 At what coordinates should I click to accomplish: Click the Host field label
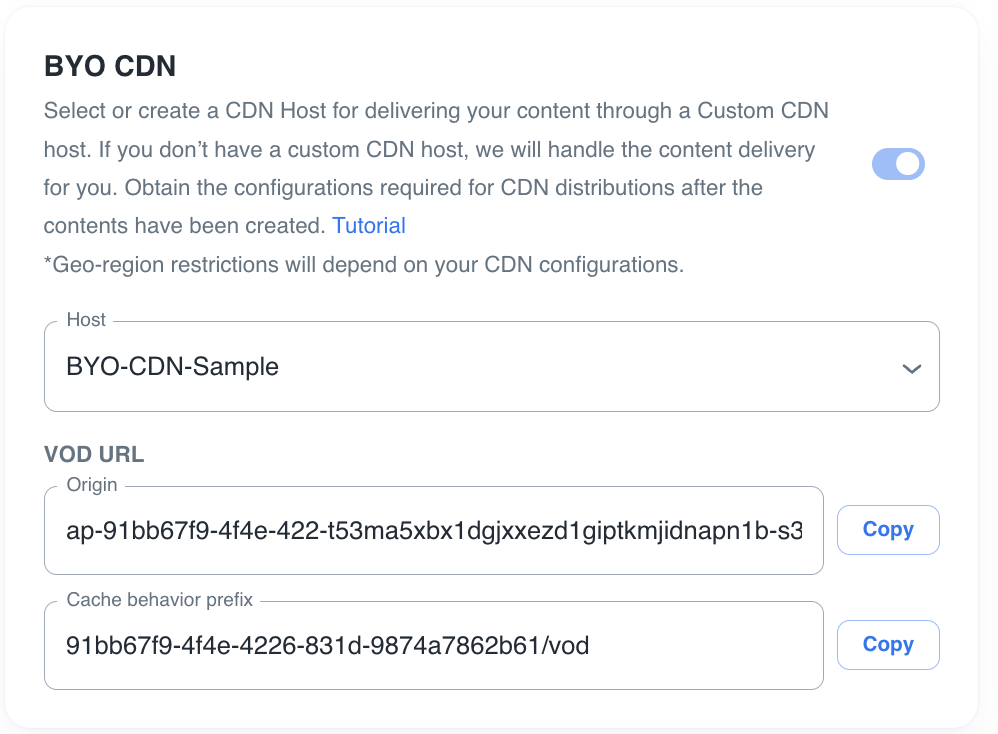[x=86, y=320]
